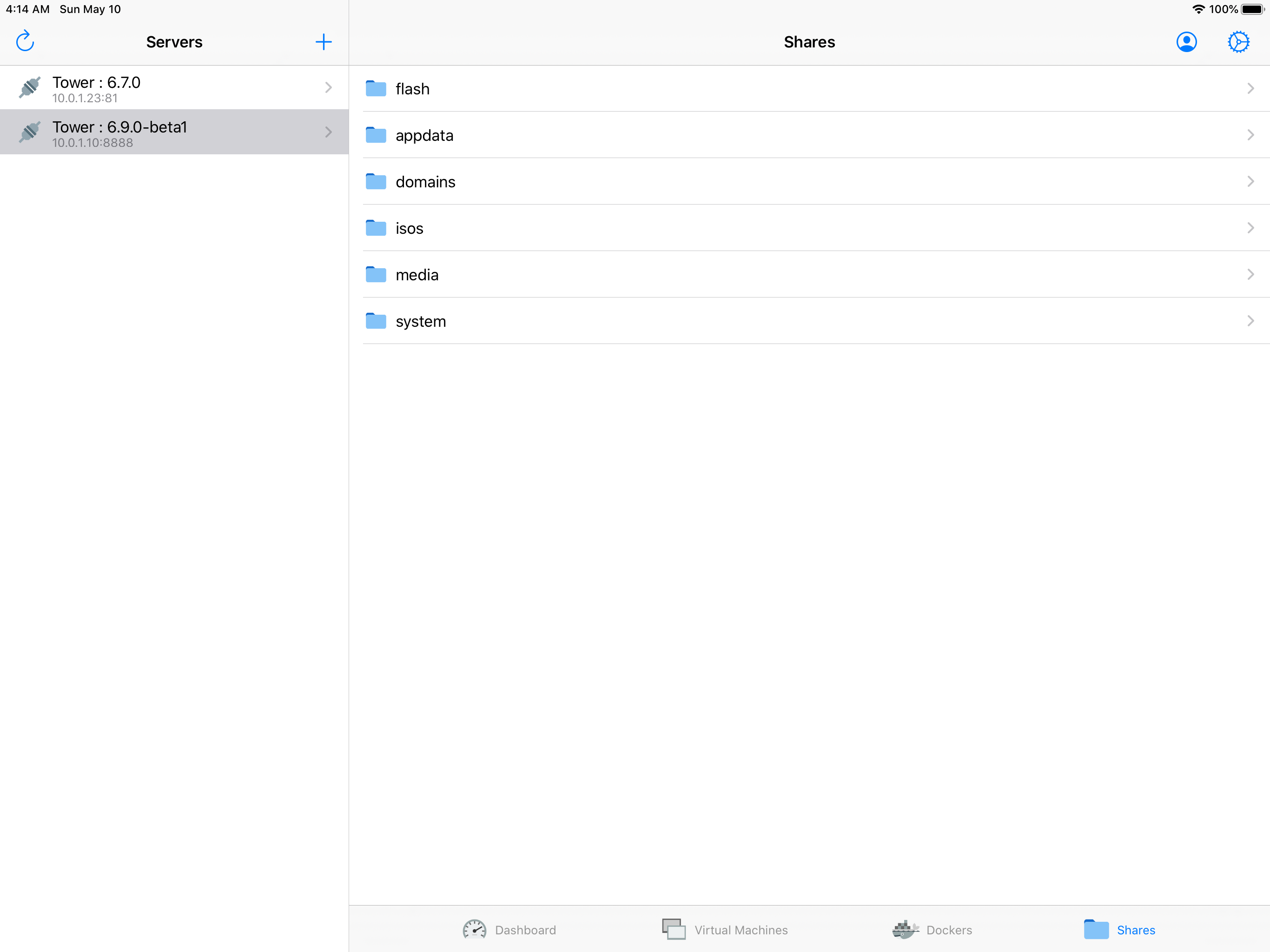Viewport: 1270px width, 952px height.
Task: Click the Dashboard gauge icon
Action: pos(474,929)
